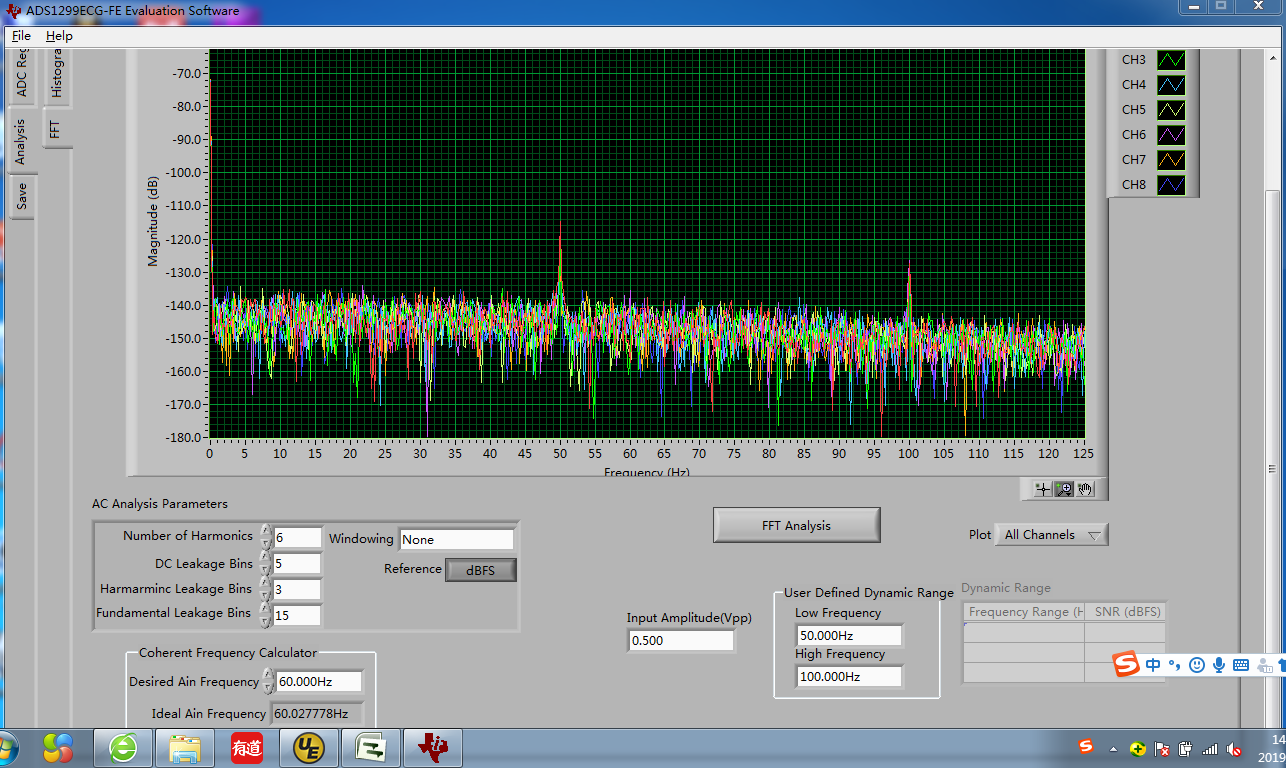
Task: Click the CH6 purple waveform legend icon
Action: coord(1169,134)
